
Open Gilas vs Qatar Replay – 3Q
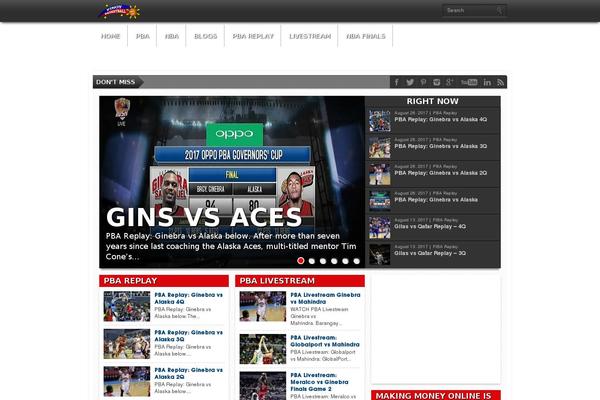point(430,253)
